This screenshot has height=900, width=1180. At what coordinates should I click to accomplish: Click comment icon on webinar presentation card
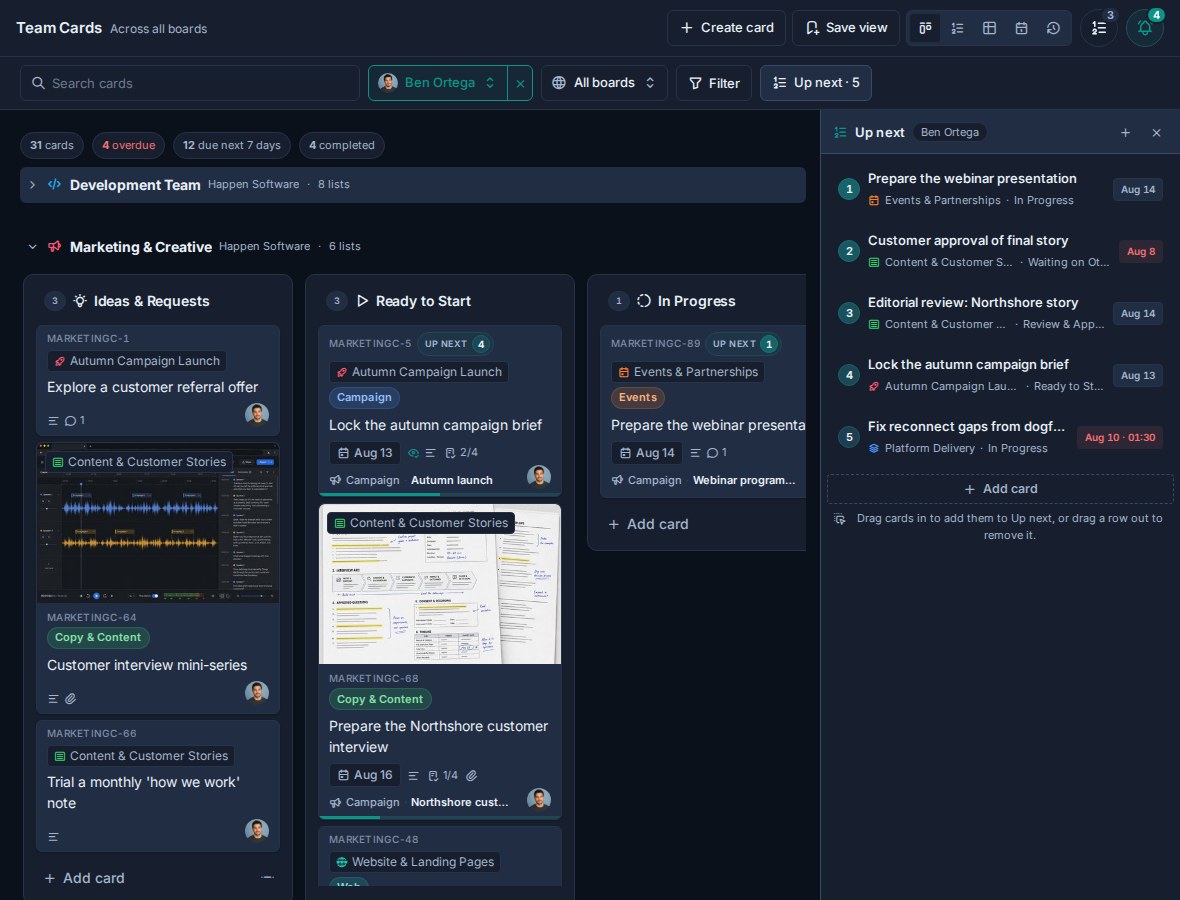[x=713, y=453]
